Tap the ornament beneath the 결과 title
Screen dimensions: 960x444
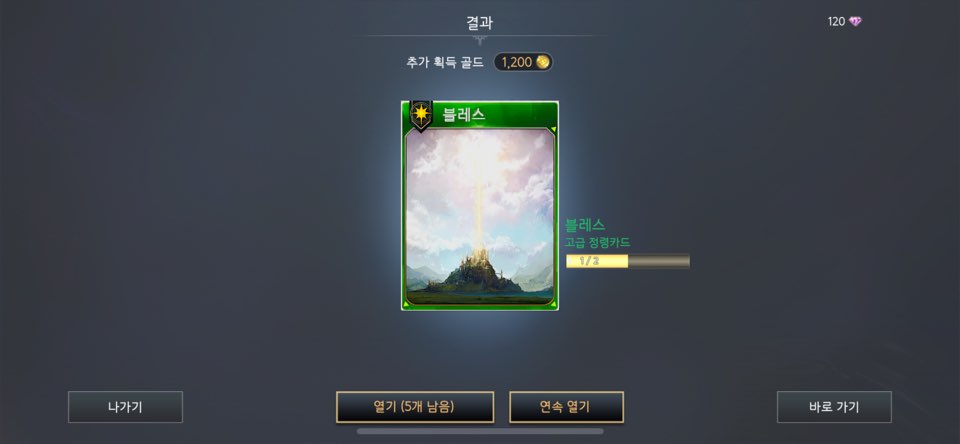coord(481,40)
